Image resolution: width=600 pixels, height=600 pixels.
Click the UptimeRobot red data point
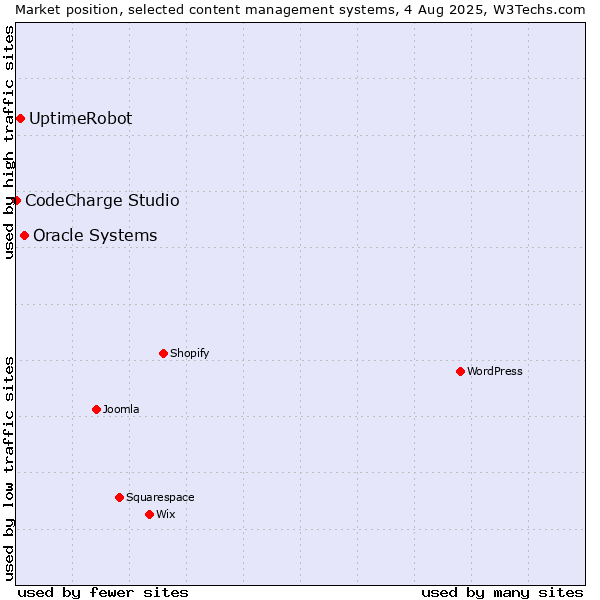21,119
